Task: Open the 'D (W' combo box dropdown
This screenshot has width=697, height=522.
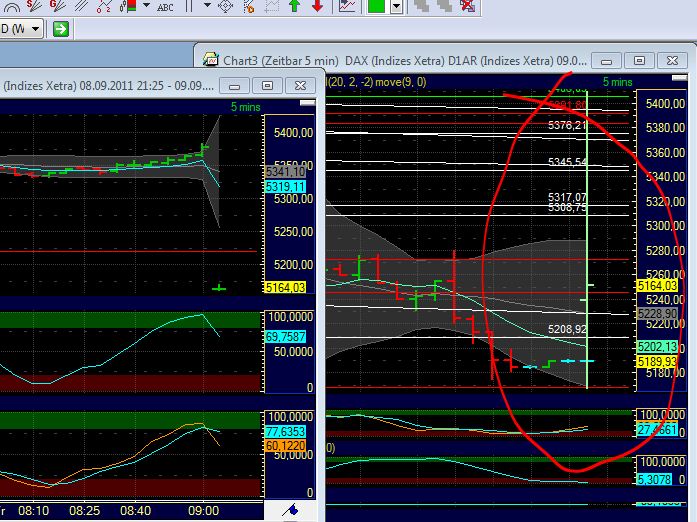Action: pyautogui.click(x=36, y=29)
